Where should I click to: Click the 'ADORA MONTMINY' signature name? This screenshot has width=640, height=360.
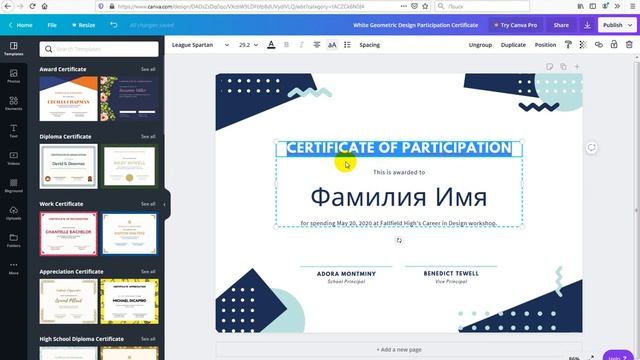click(346, 274)
